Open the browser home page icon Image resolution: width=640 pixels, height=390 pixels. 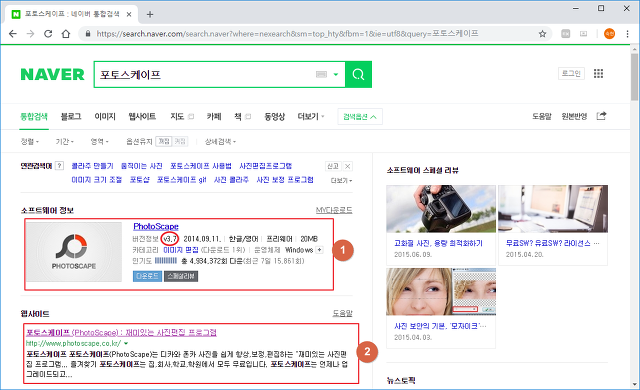click(66, 34)
